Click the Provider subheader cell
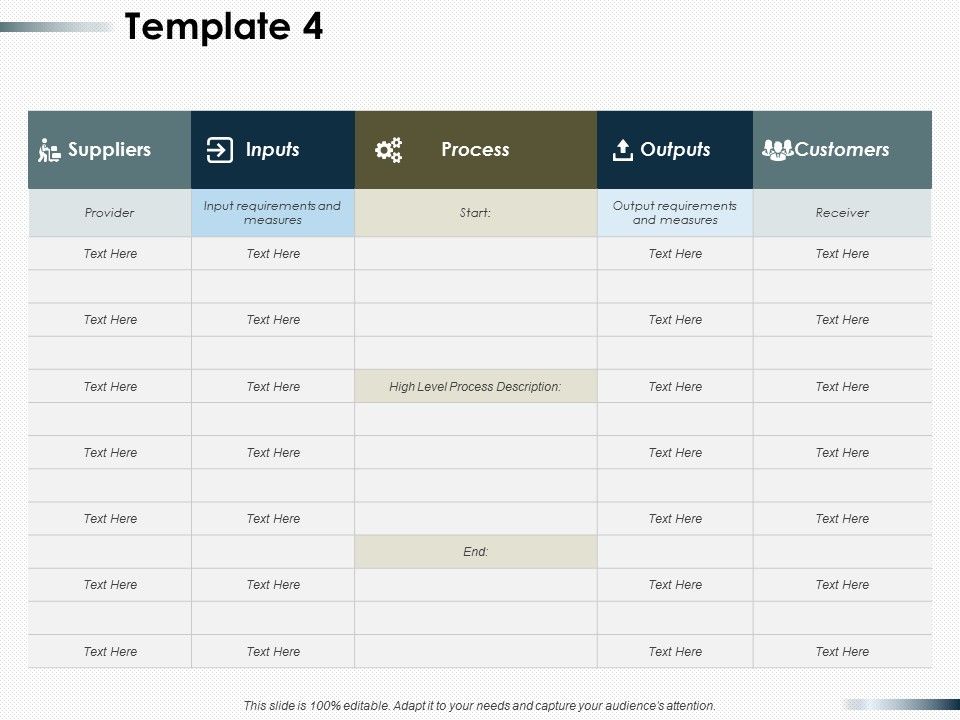The width and height of the screenshot is (960, 720). (x=110, y=213)
